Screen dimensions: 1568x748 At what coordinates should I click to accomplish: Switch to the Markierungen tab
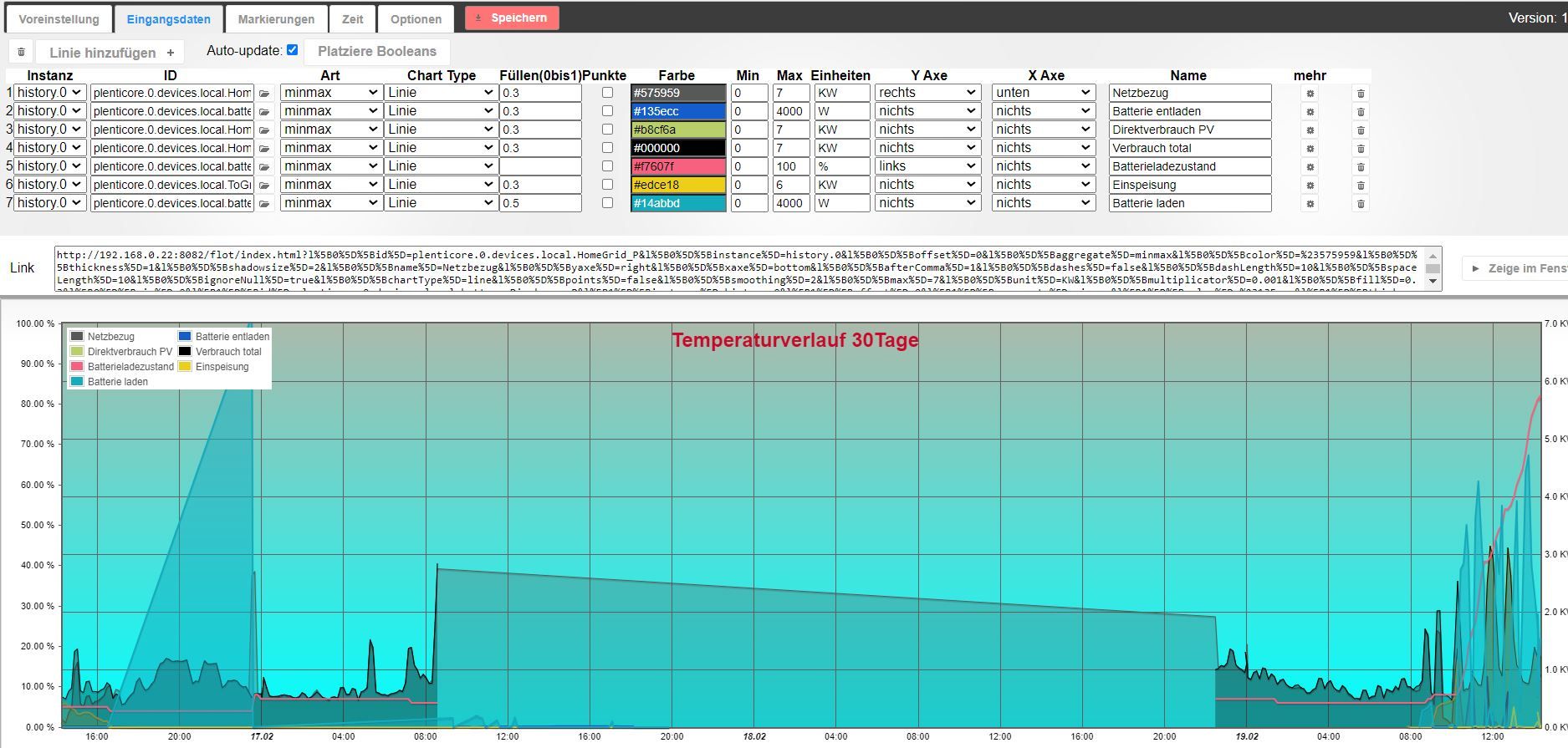pos(276,19)
